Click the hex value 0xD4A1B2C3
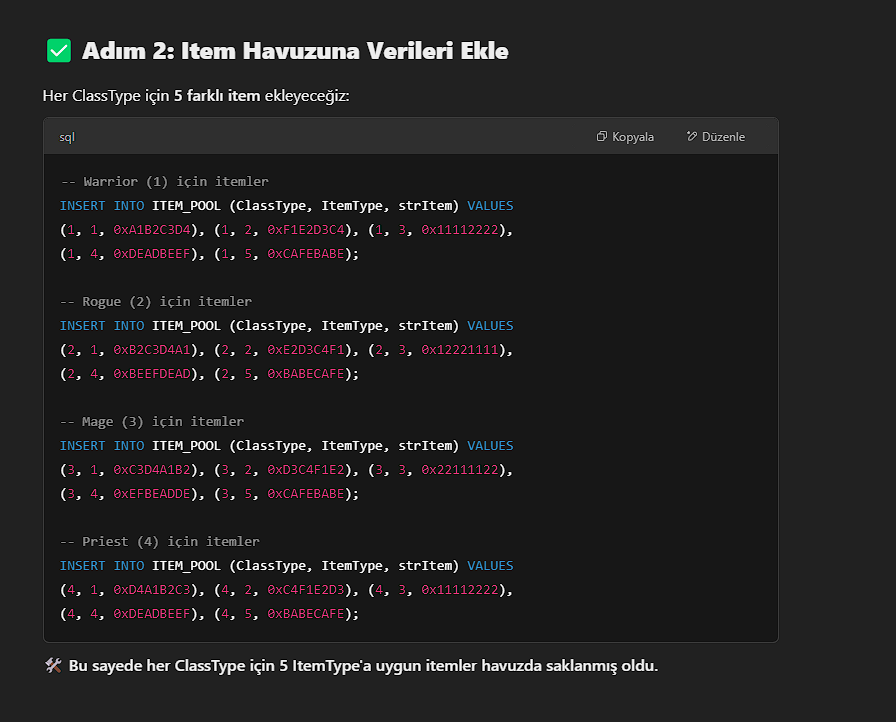 151,589
